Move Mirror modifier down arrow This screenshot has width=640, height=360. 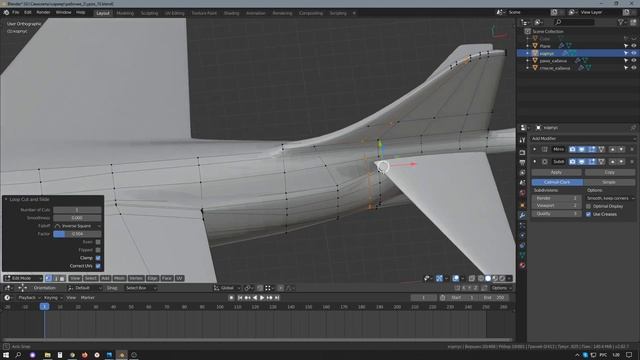coord(621,149)
